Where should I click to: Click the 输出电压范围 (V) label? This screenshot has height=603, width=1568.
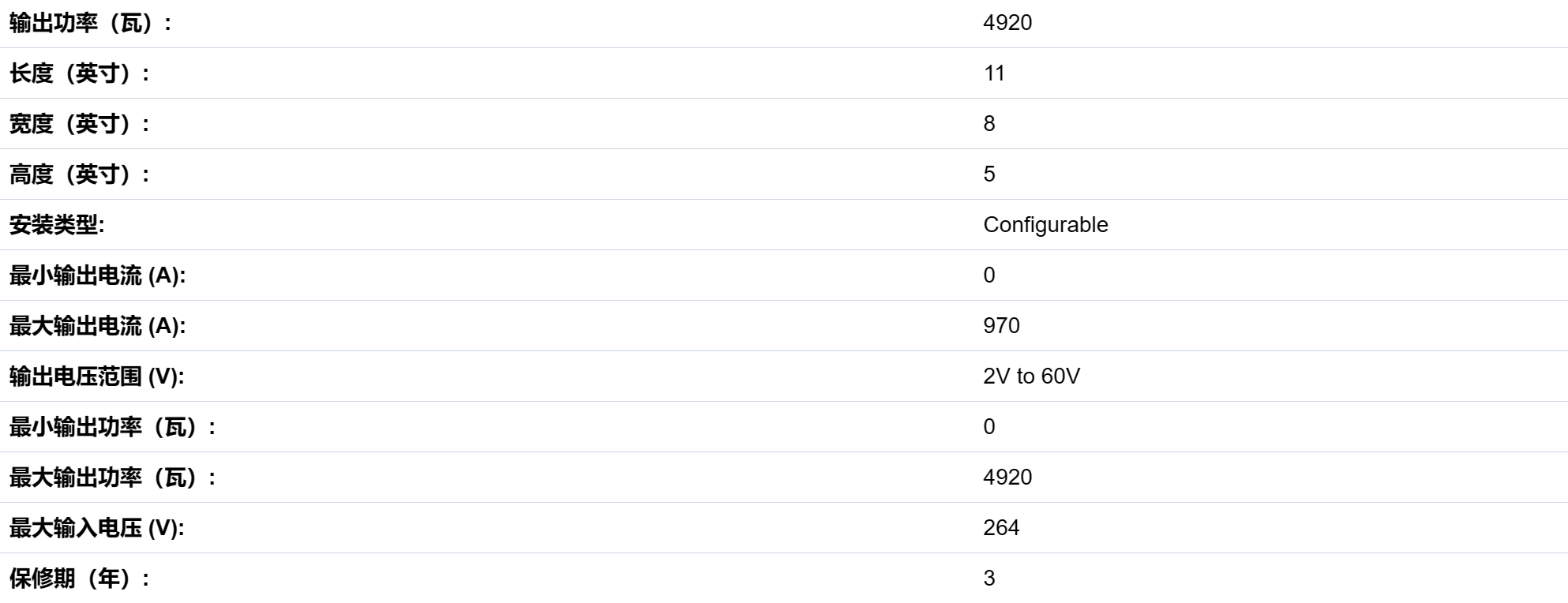tap(96, 376)
